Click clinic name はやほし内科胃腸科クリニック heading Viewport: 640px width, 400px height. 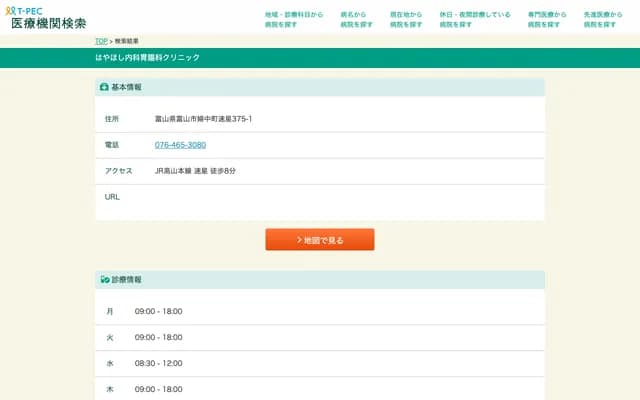point(147,58)
